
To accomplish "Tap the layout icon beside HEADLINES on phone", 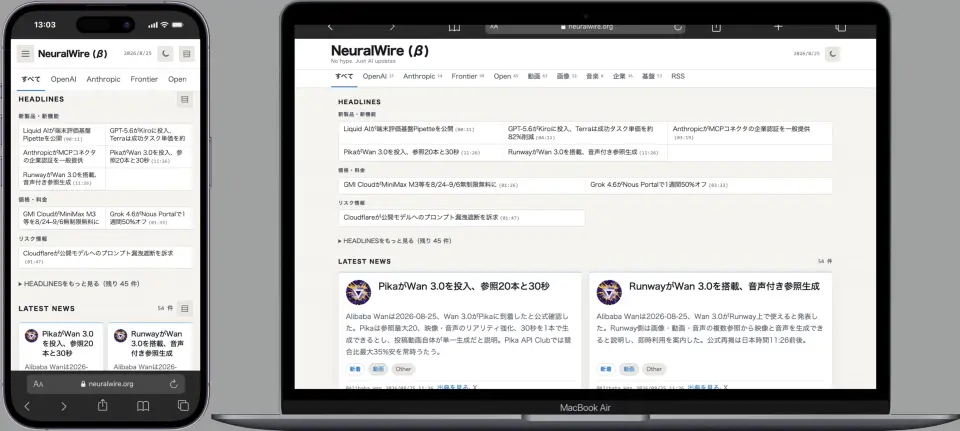I will click(x=185, y=99).
